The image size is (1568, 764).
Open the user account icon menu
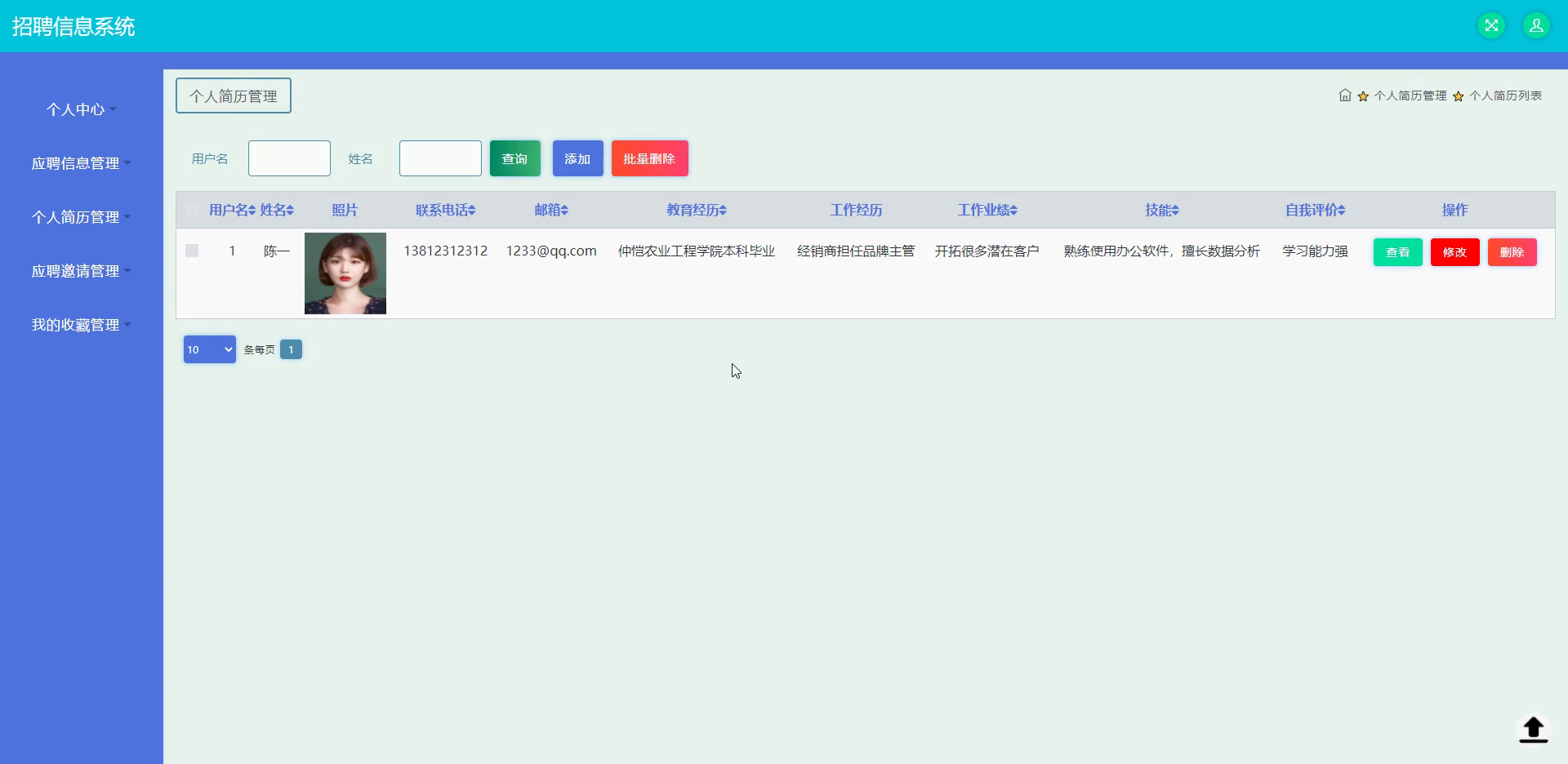click(1536, 25)
